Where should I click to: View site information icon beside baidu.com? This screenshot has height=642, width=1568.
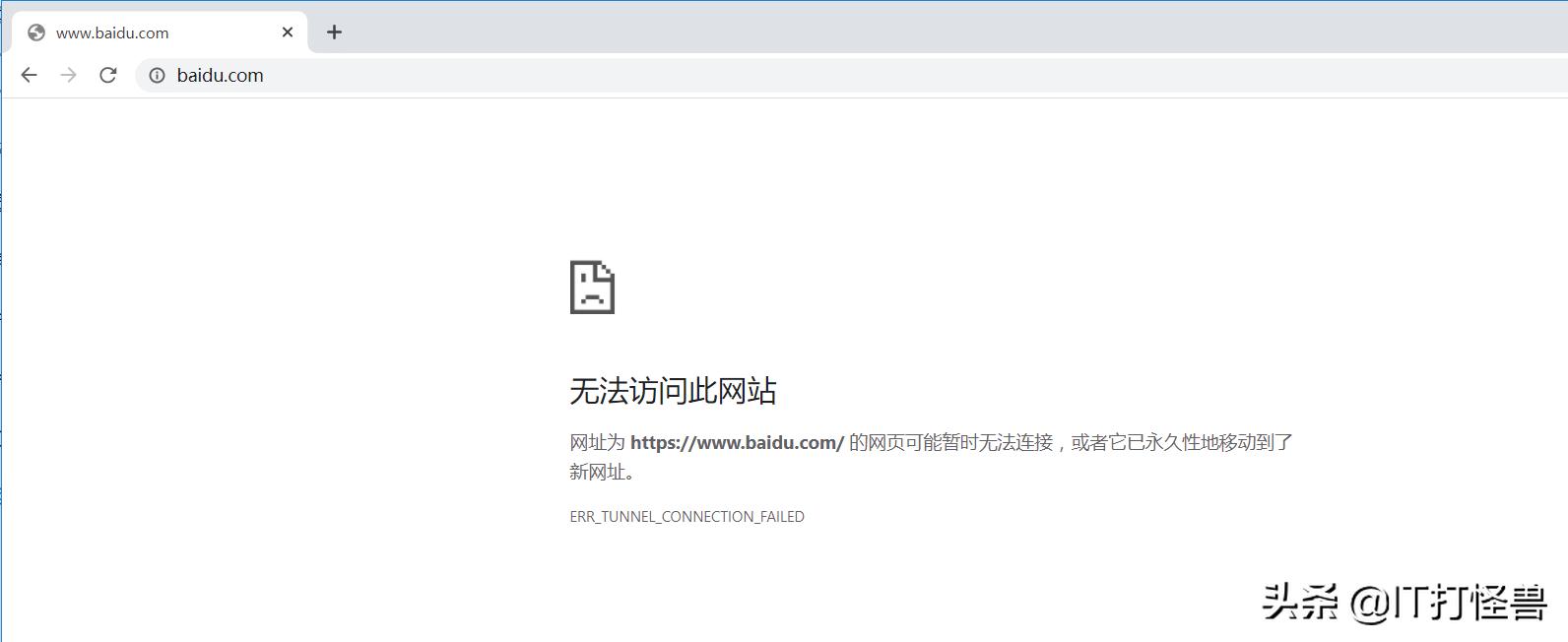(157, 75)
